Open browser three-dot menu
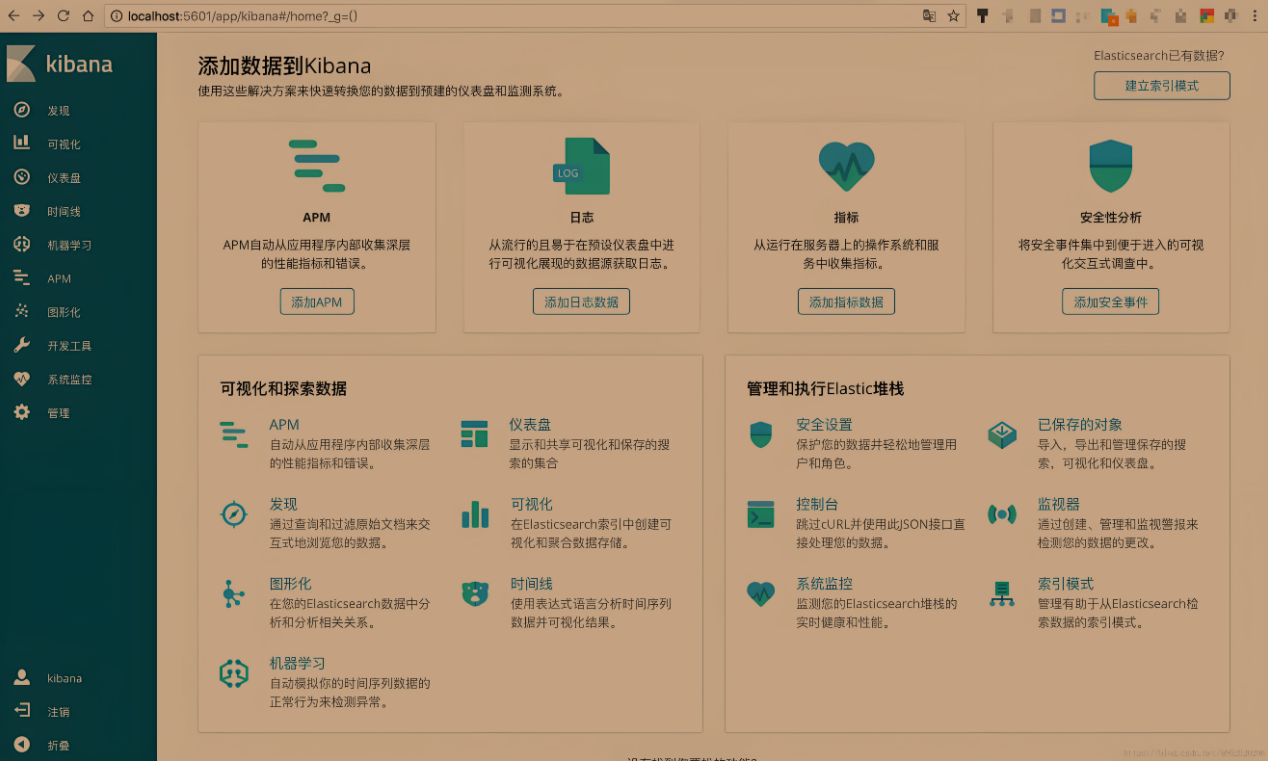Viewport: 1268px width, 761px height. (1255, 16)
